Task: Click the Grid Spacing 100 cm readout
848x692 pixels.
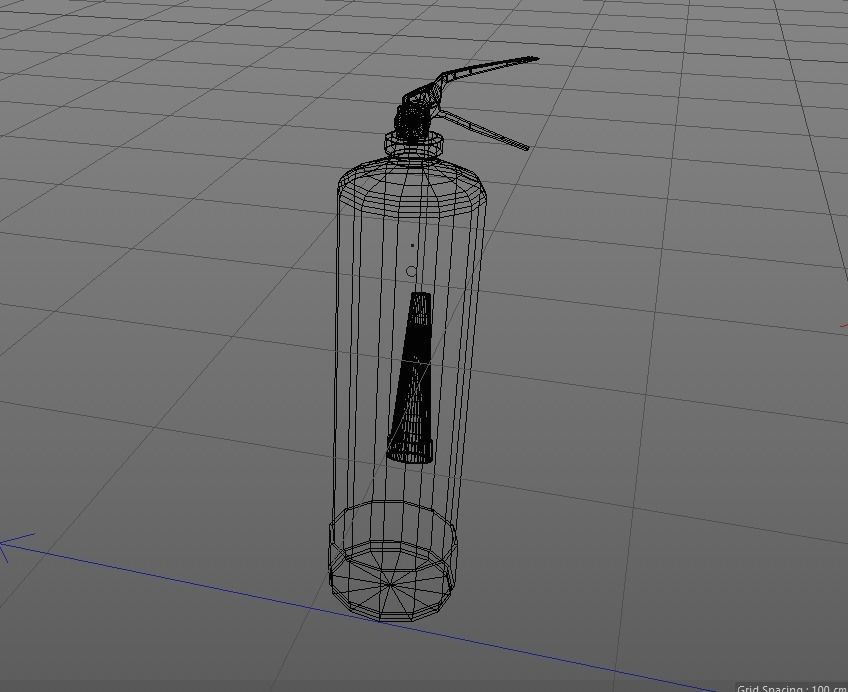Action: 792,688
